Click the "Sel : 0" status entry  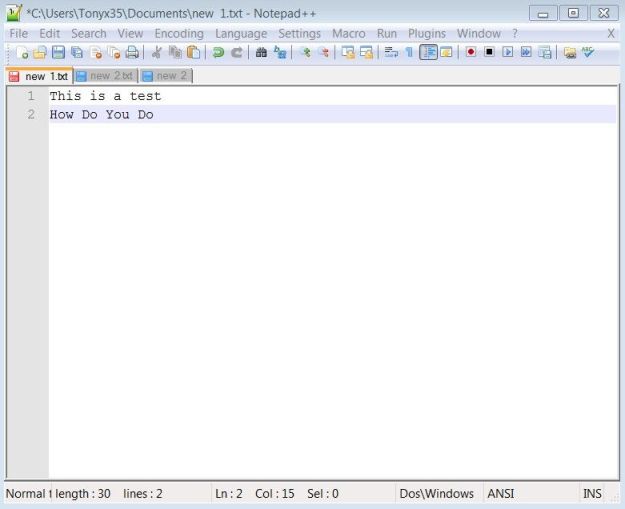coord(323,493)
